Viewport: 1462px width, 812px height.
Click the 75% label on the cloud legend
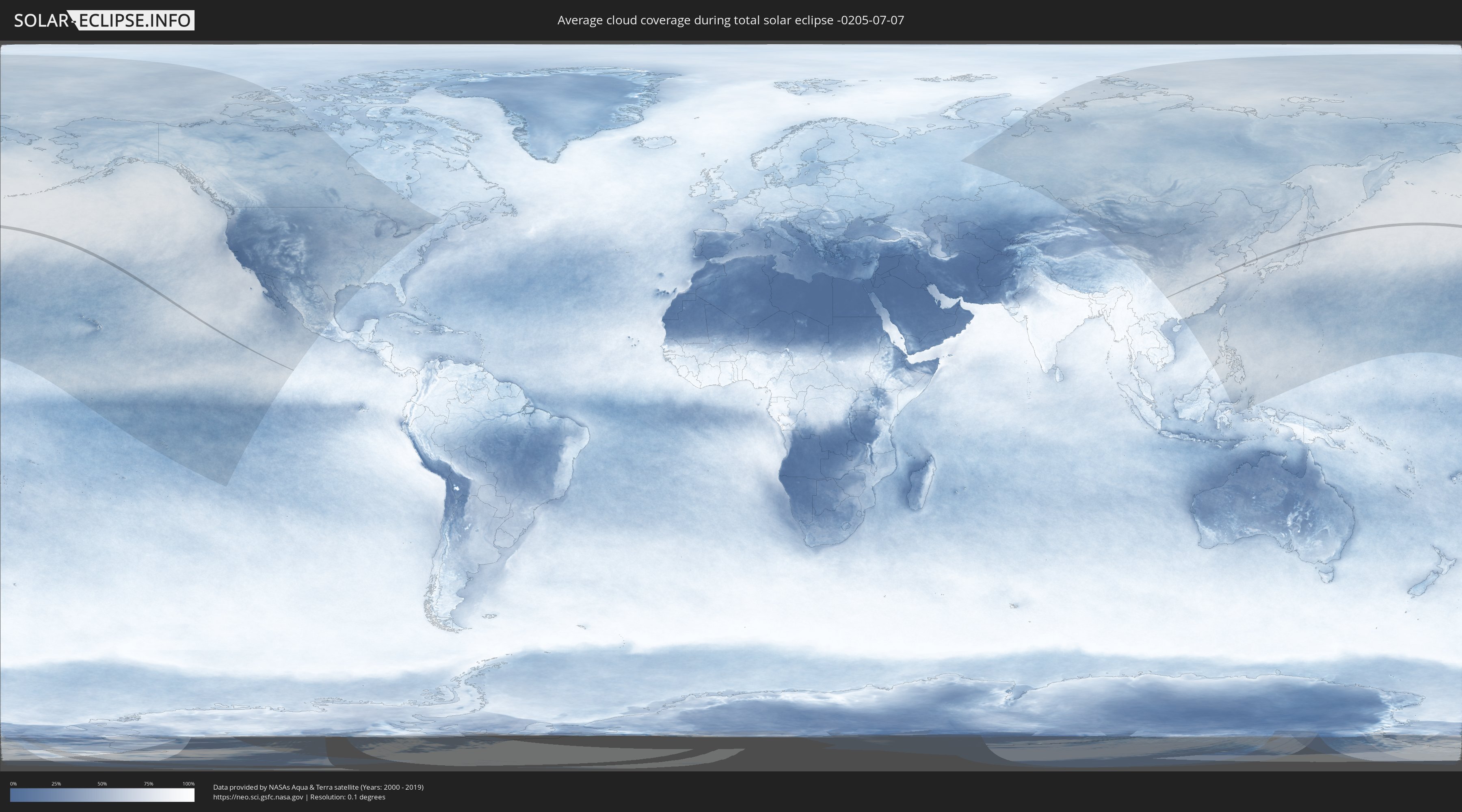coord(148,784)
